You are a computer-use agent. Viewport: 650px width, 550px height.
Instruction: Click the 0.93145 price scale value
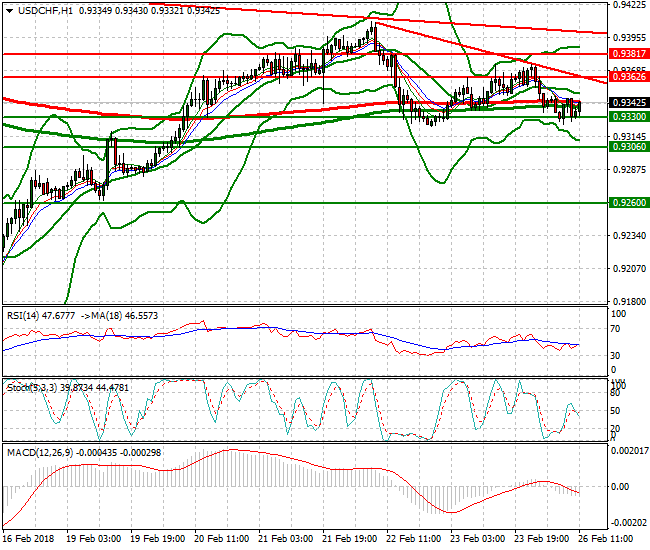[x=629, y=136]
